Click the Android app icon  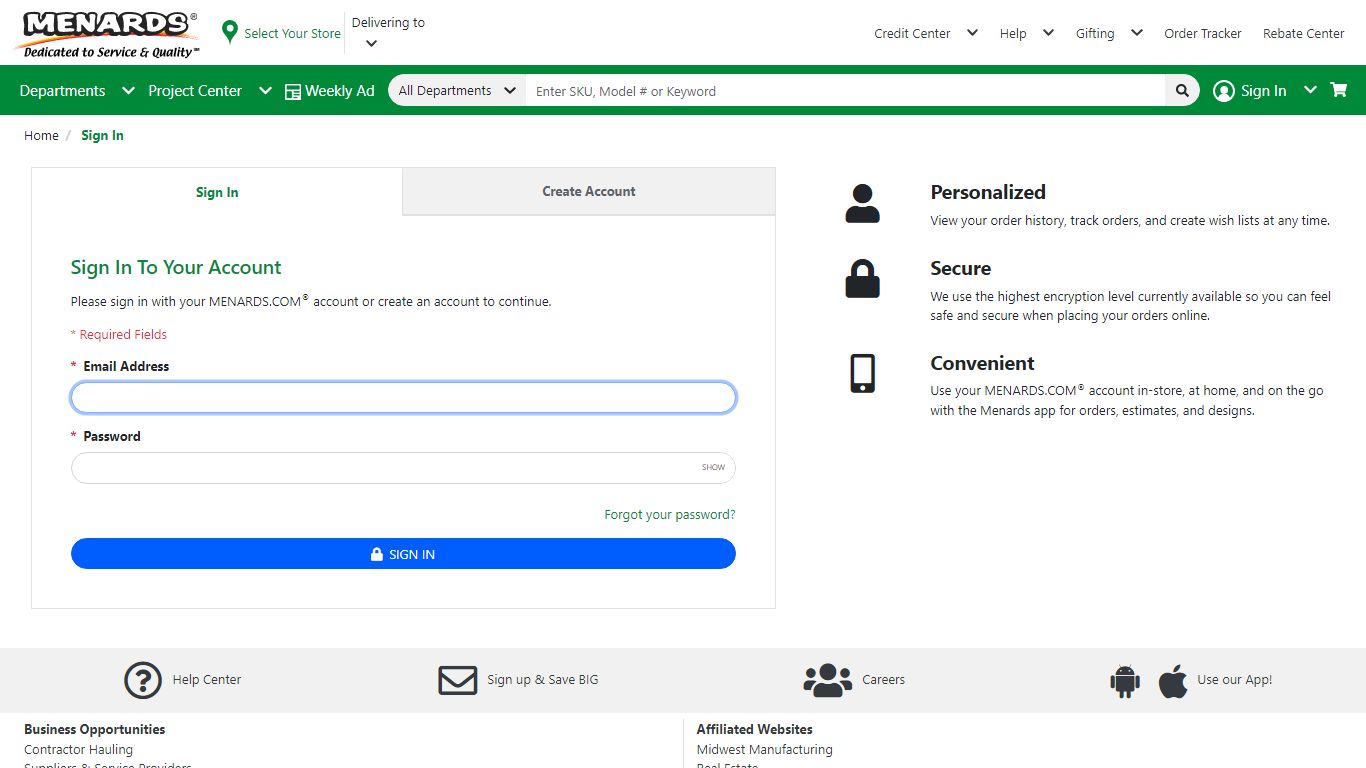[1125, 681]
